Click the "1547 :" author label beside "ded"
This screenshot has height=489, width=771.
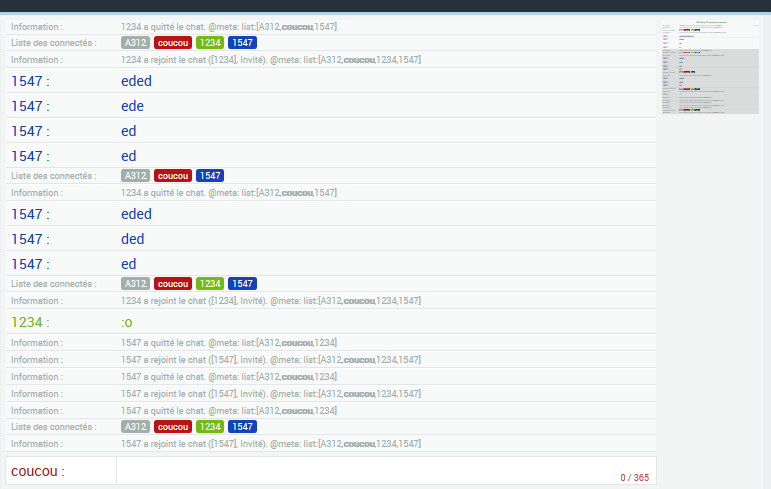click(30, 239)
